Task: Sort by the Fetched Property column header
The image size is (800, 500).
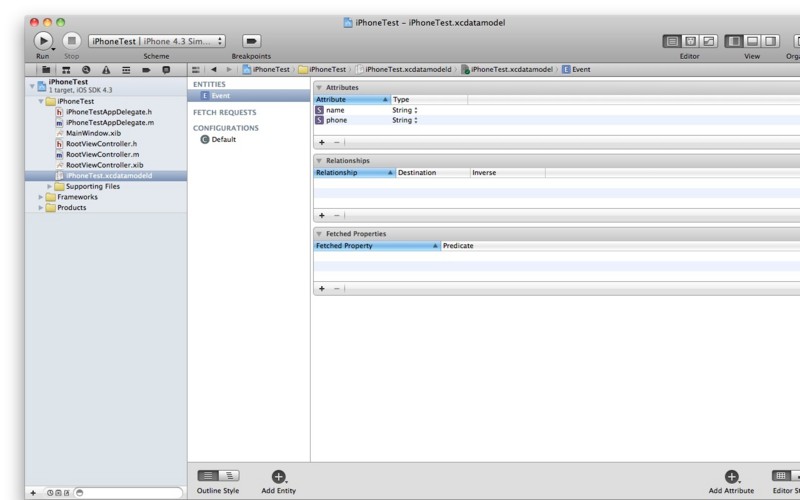Action: pos(377,246)
